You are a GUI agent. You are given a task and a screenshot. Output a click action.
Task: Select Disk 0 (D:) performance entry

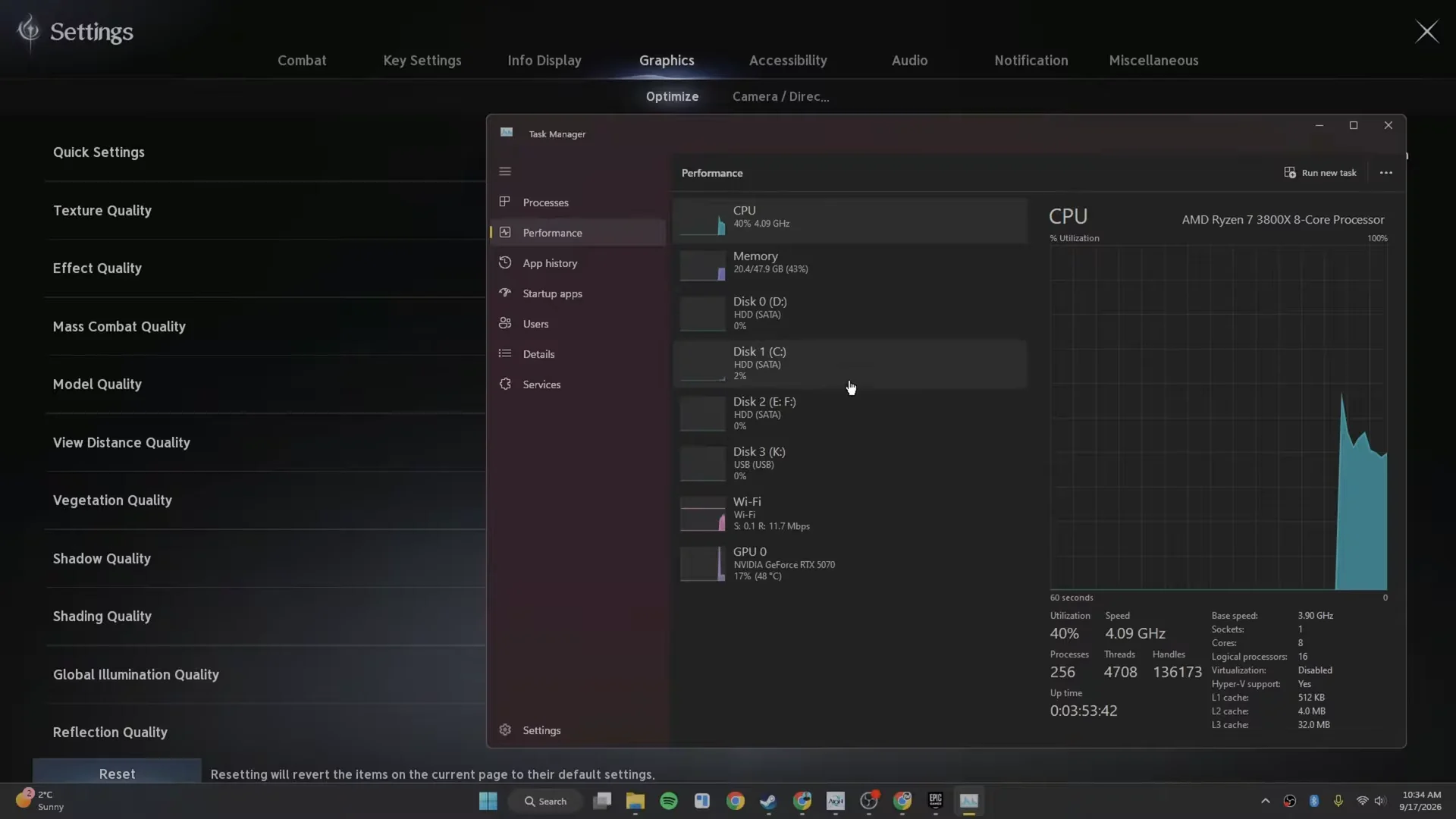(849, 313)
